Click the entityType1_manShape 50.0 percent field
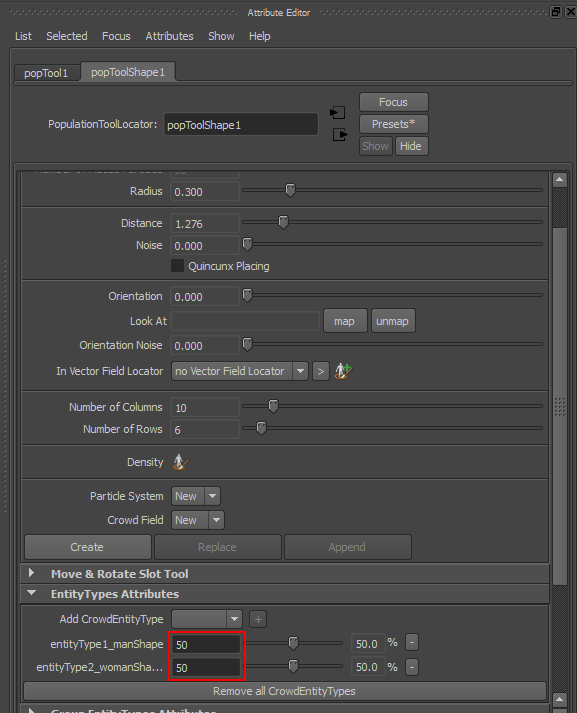This screenshot has width=577, height=713. tap(368, 643)
